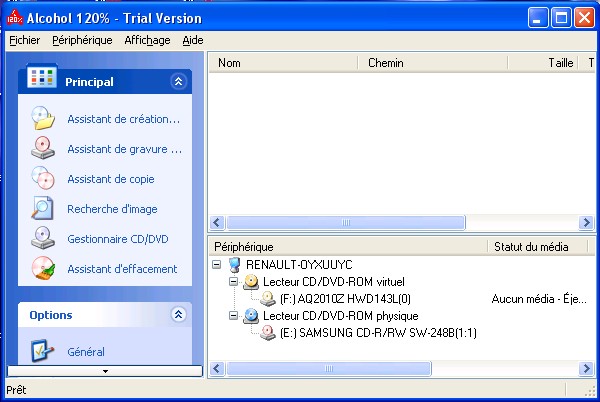Open the Affichage menu
600x402 pixels.
coord(147,40)
